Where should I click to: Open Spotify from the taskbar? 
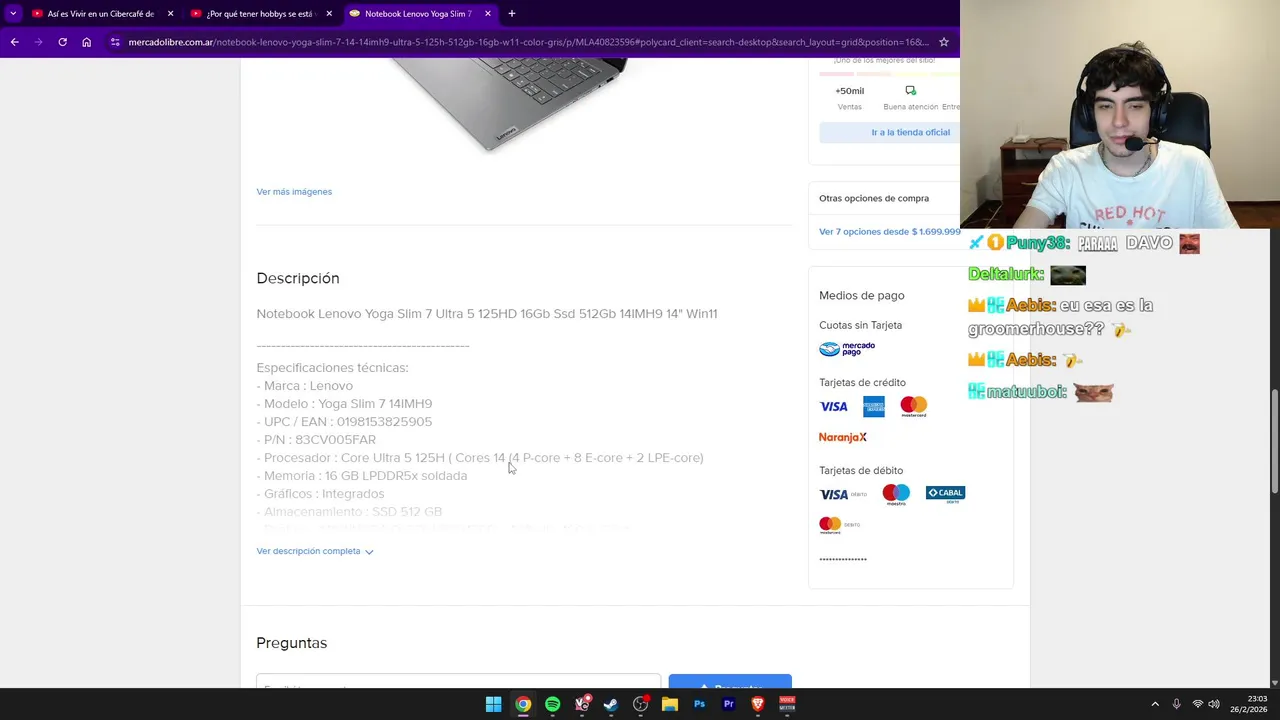[x=552, y=704]
